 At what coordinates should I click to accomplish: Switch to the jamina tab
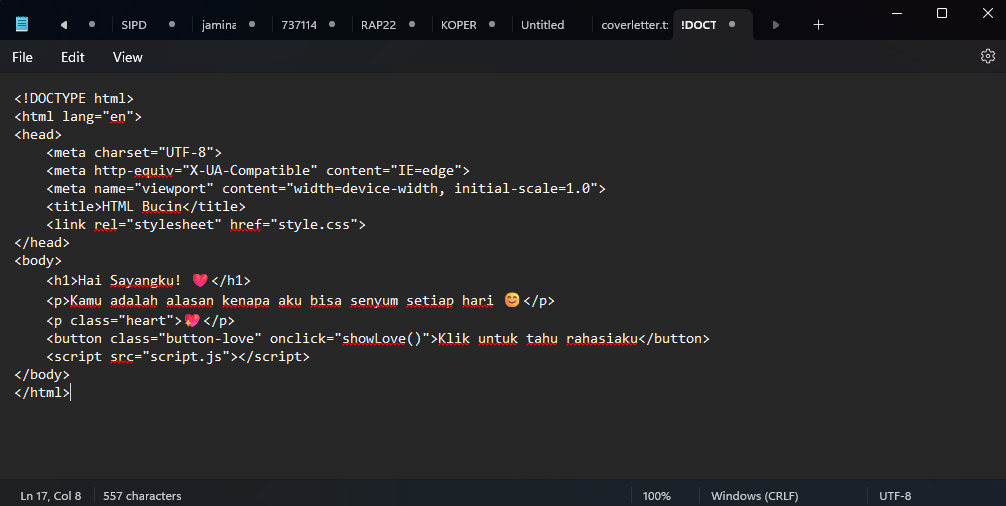pos(219,25)
